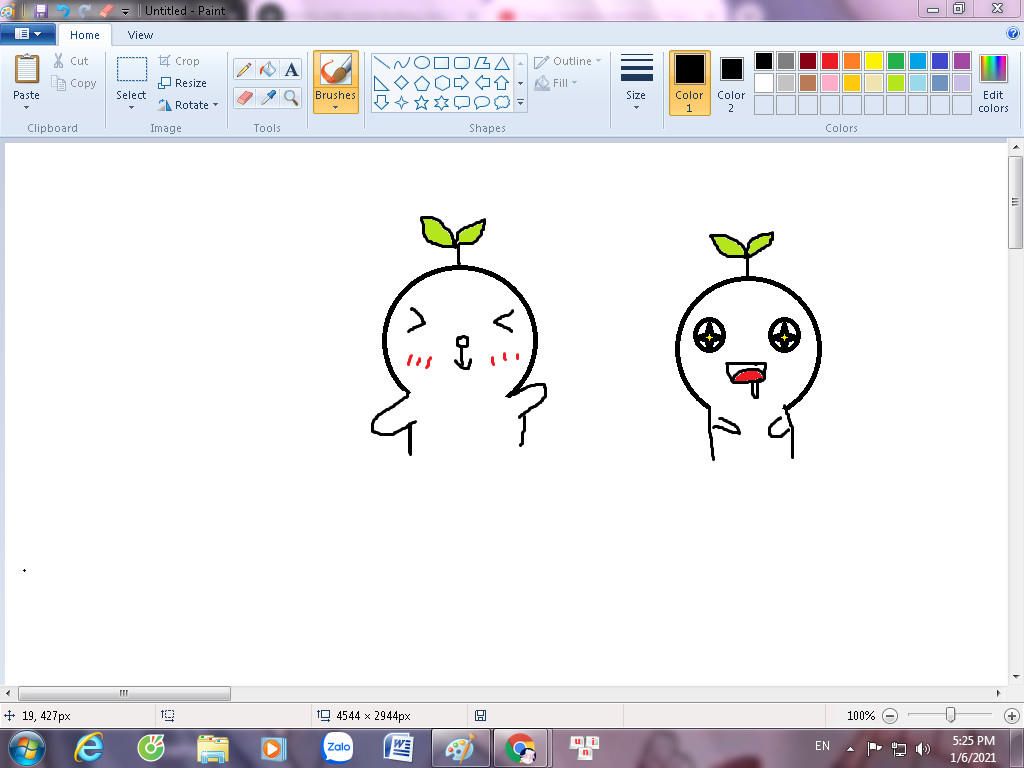Screen dimensions: 1024x768
Task: Pick the Hexagon shape
Action: point(441,83)
